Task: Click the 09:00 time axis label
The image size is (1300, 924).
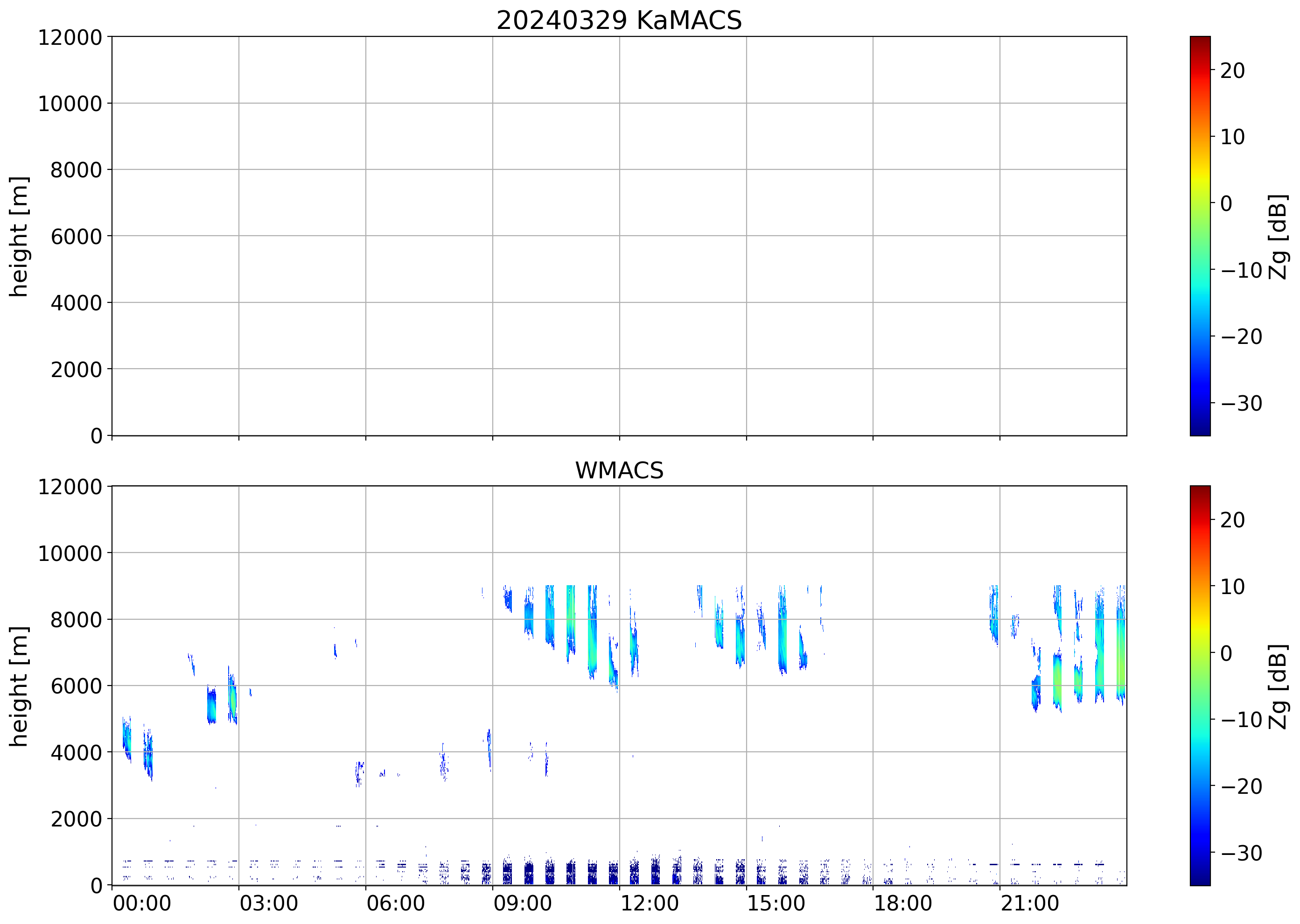Action: (522, 903)
